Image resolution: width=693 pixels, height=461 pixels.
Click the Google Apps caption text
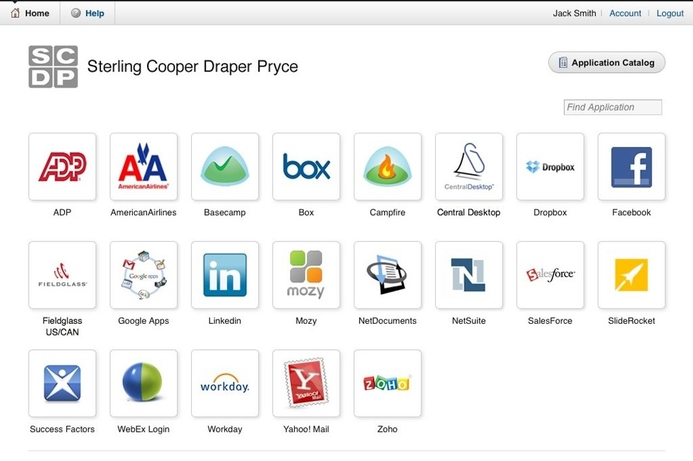click(x=144, y=321)
